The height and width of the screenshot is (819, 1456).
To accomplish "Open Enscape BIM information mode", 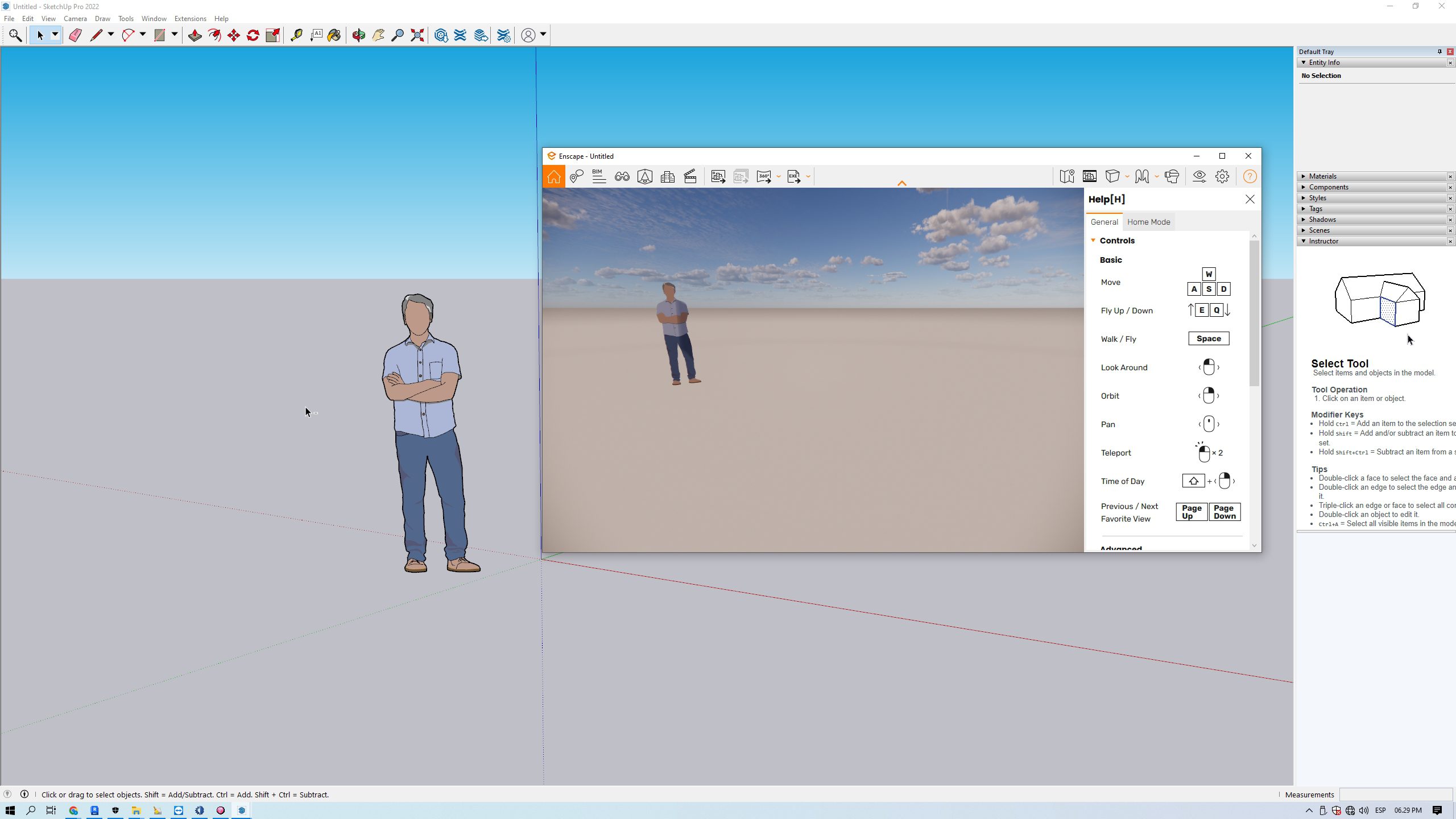I will pyautogui.click(x=598, y=176).
